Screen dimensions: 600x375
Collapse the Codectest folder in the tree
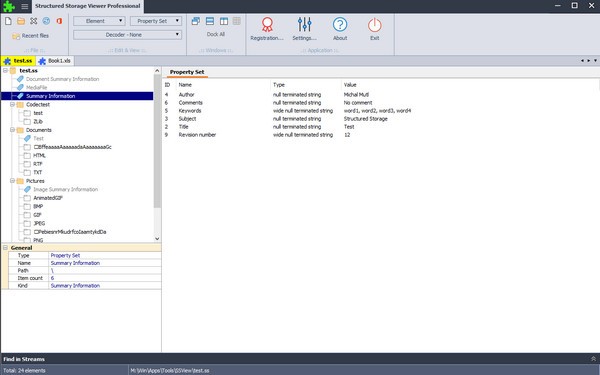tap(13, 104)
